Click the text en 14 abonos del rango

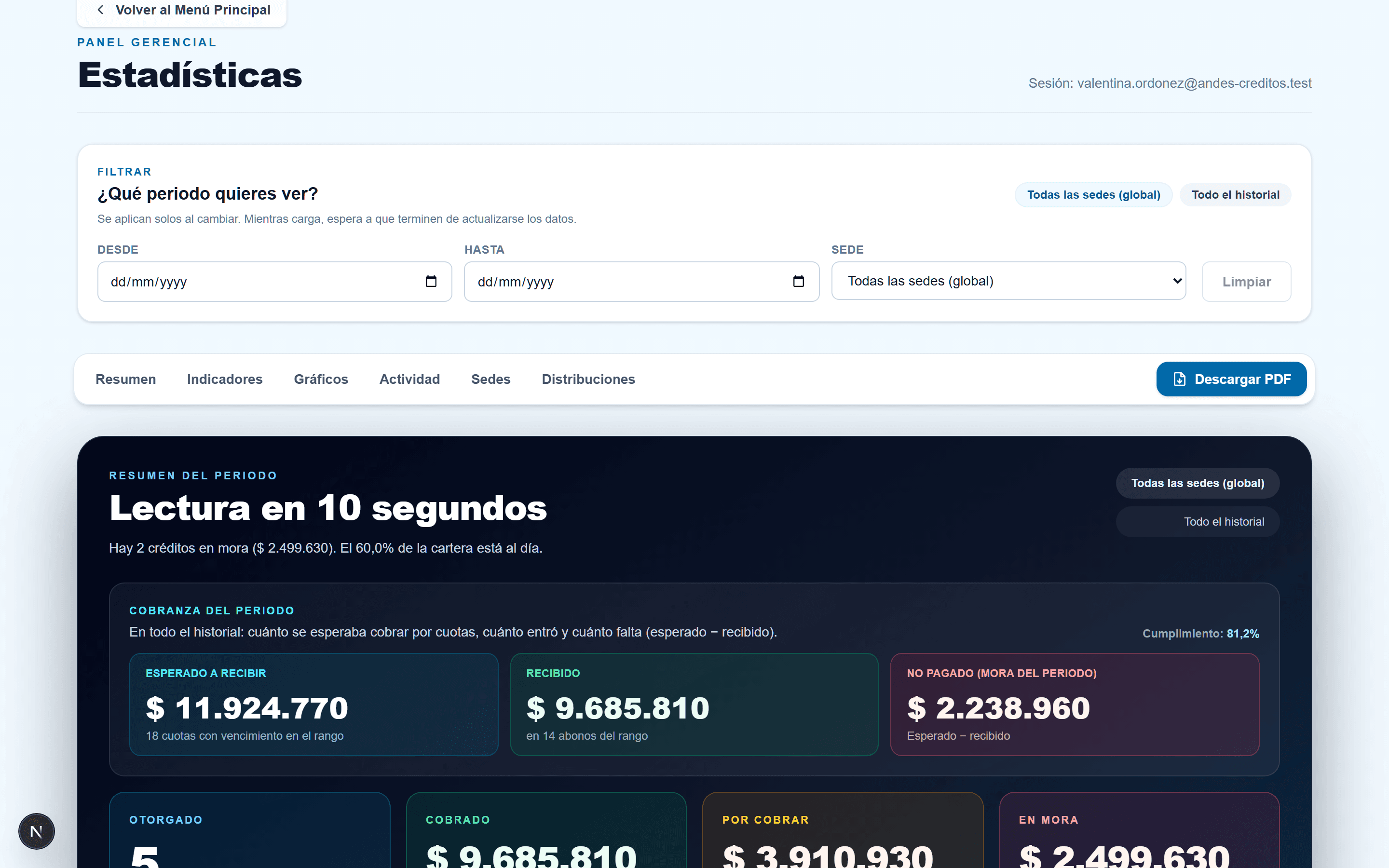coord(586,736)
